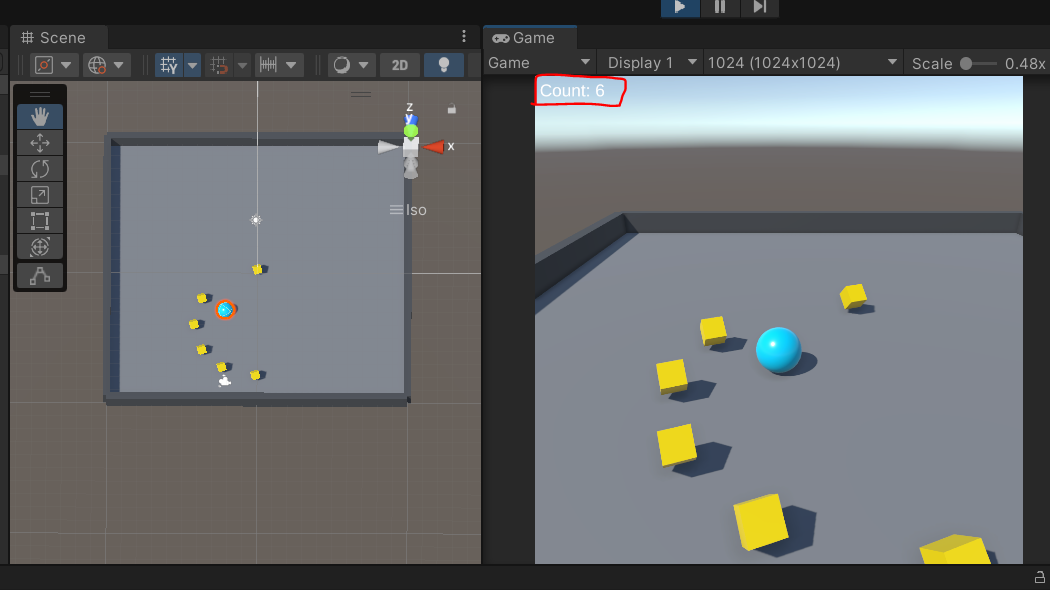Select the Move tool

pos(40,143)
